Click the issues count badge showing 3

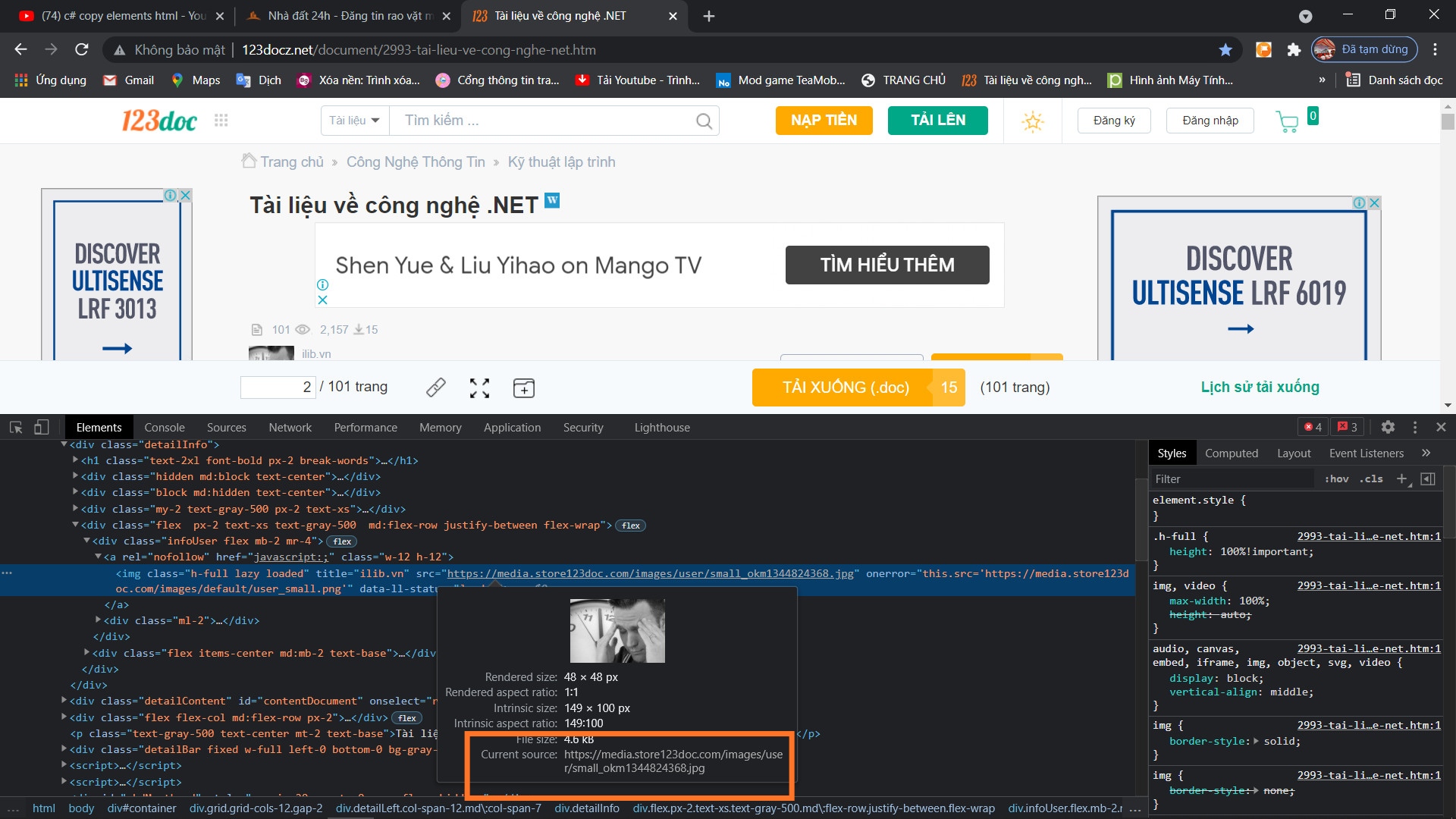click(1347, 427)
